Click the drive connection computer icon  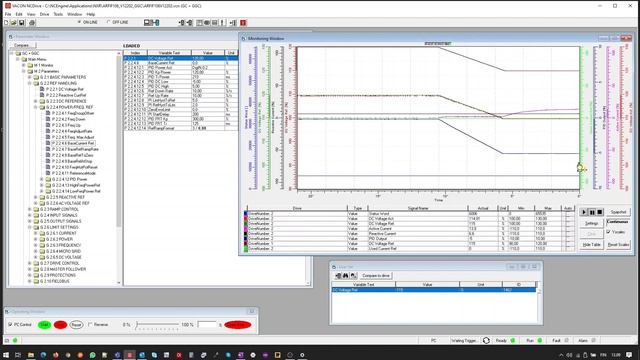pyautogui.click(x=151, y=23)
